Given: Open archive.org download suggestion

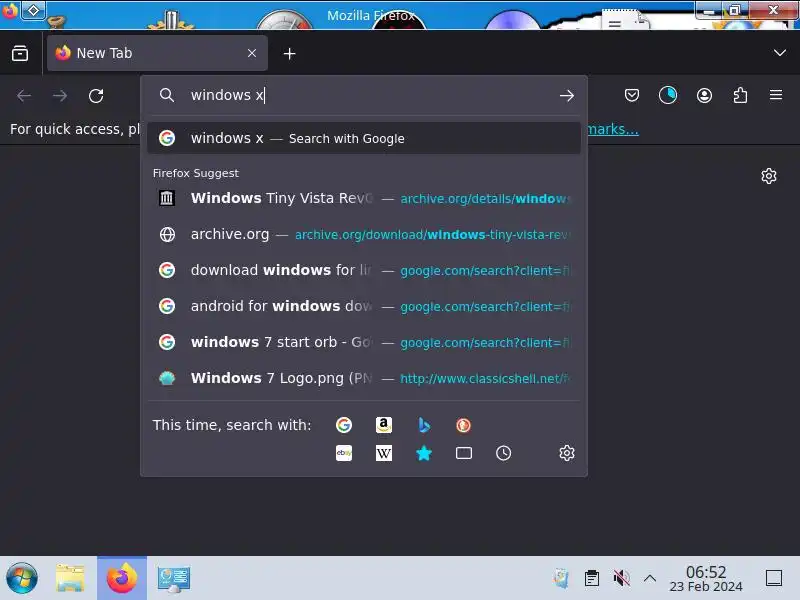Looking at the screenshot, I should pos(364,234).
